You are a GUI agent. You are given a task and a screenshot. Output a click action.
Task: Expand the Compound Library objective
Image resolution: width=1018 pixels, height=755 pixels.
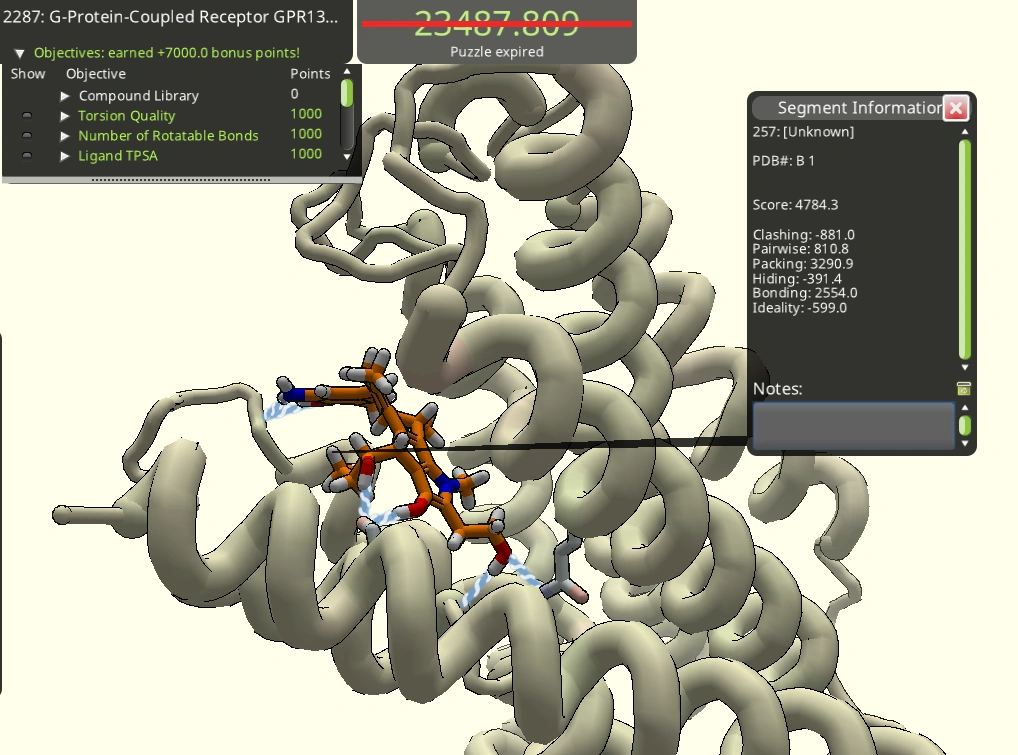coord(65,95)
